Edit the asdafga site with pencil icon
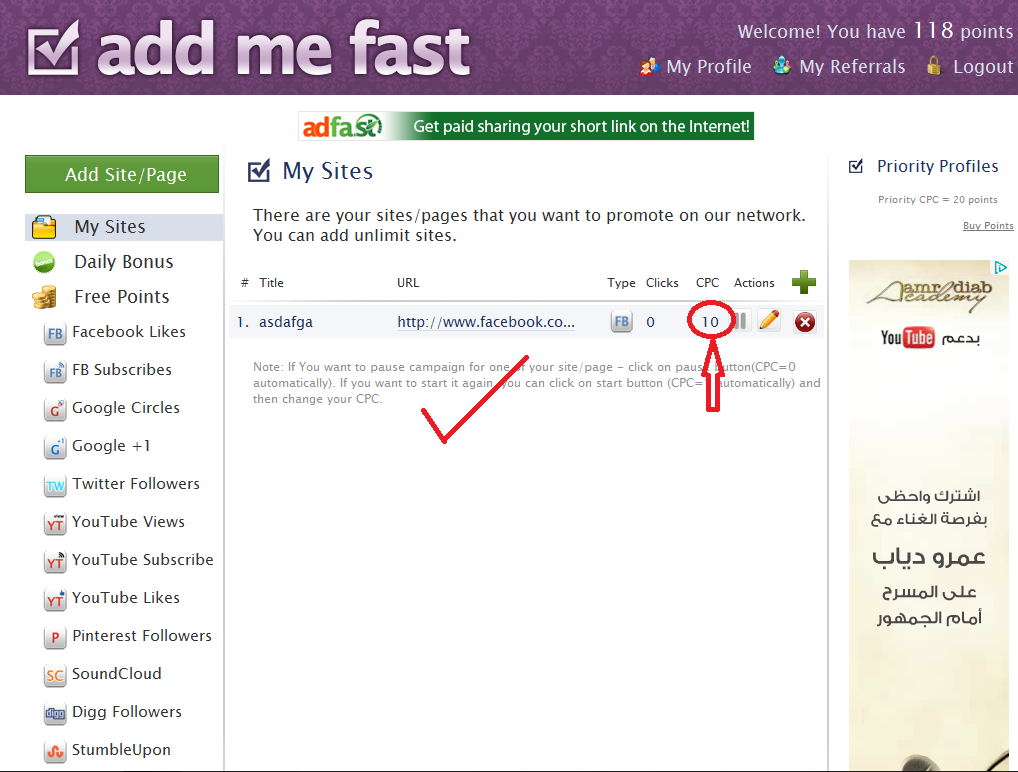 769,320
